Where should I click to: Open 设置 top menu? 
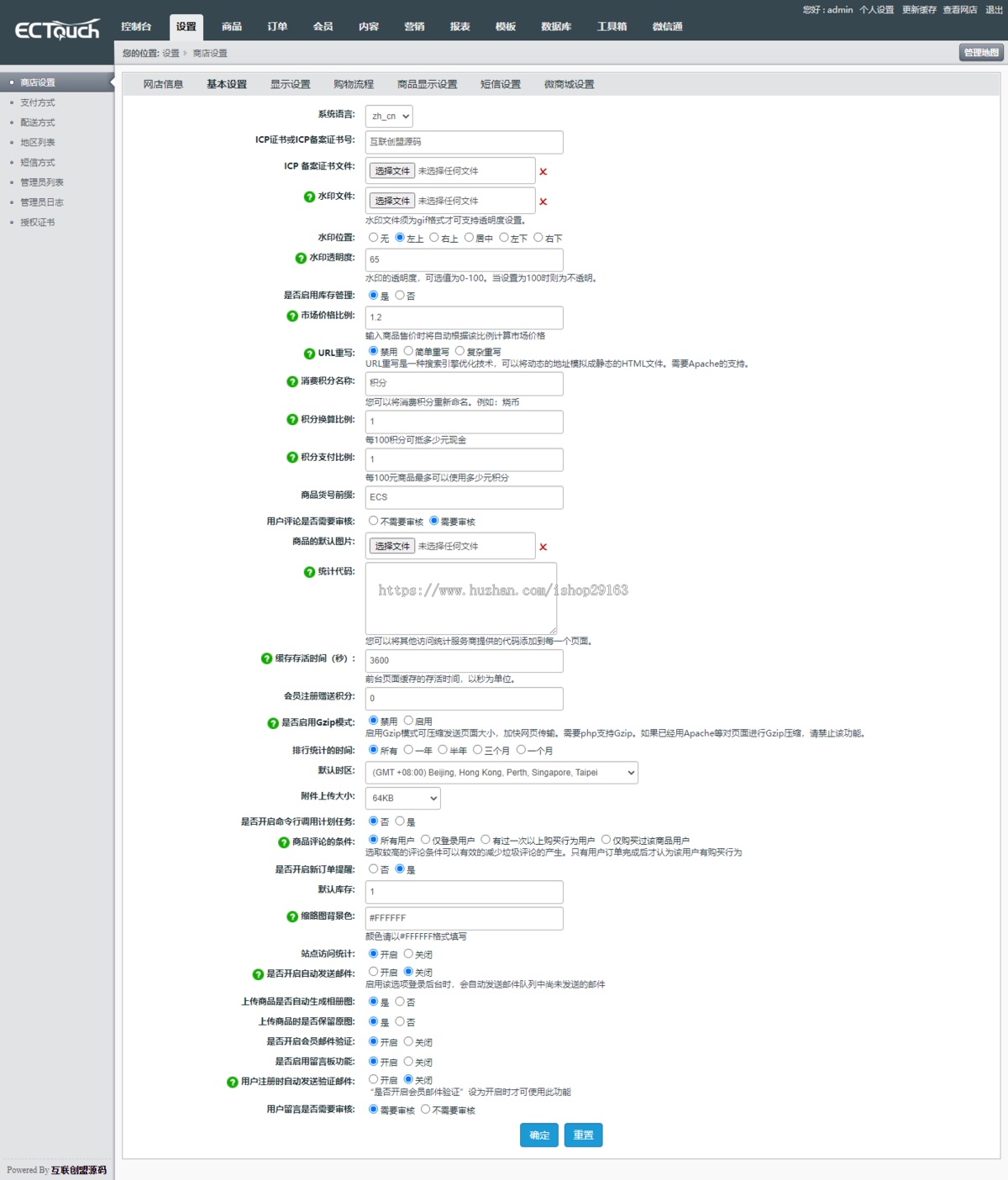click(x=186, y=27)
